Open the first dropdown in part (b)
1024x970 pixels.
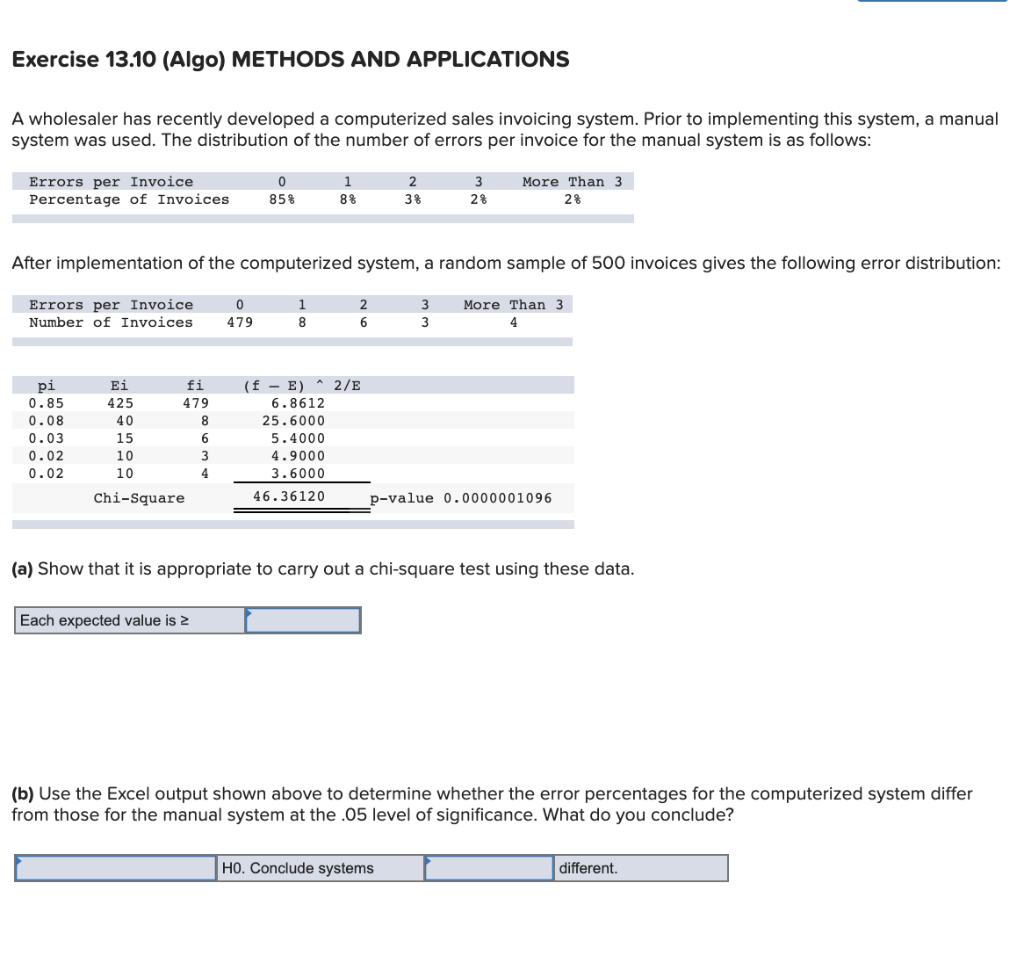[x=115, y=867]
